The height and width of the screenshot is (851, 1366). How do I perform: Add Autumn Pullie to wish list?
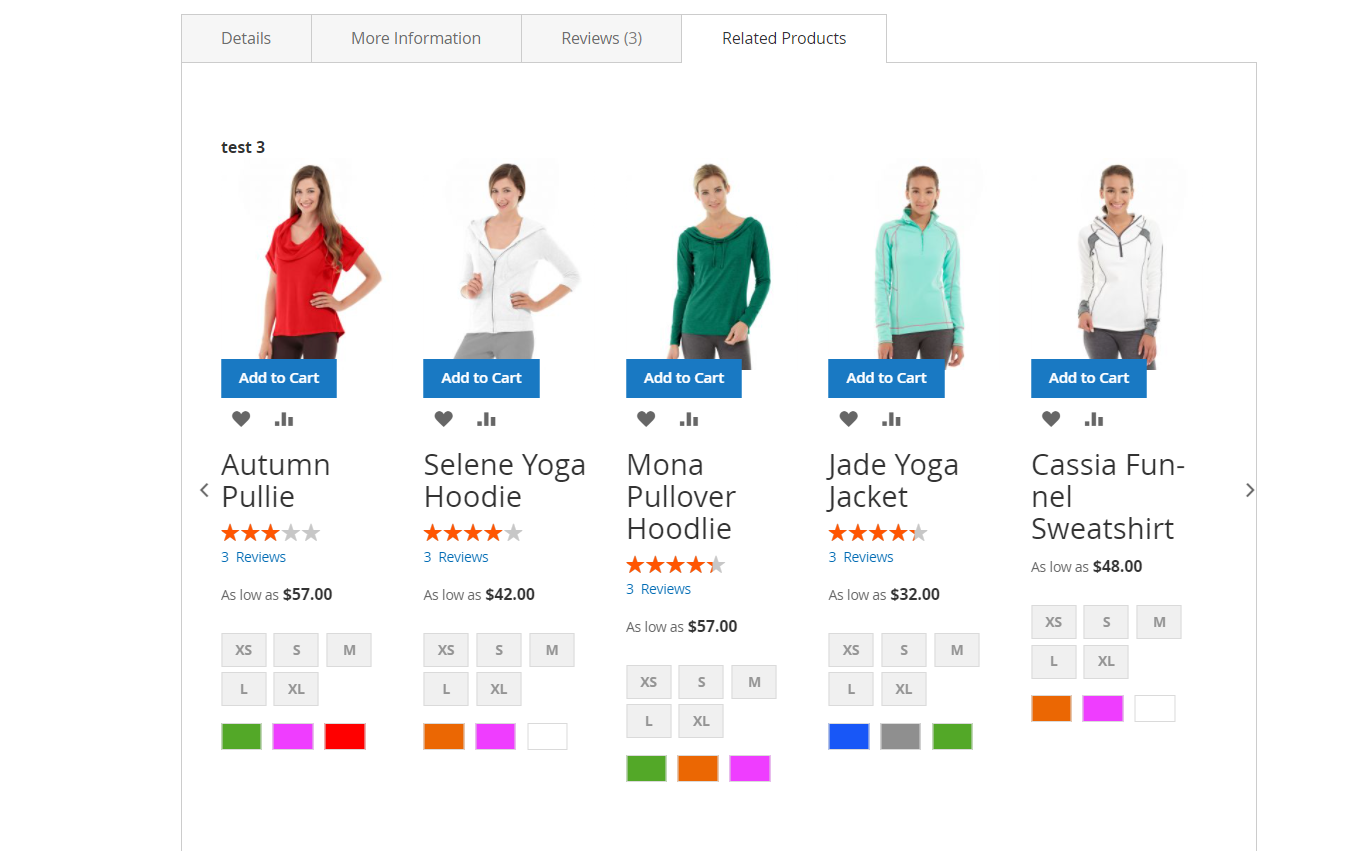pyautogui.click(x=241, y=419)
